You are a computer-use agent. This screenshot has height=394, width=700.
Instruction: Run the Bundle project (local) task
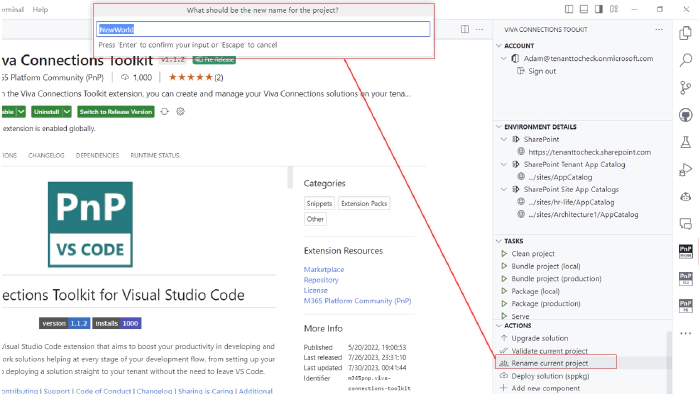[x=546, y=266]
